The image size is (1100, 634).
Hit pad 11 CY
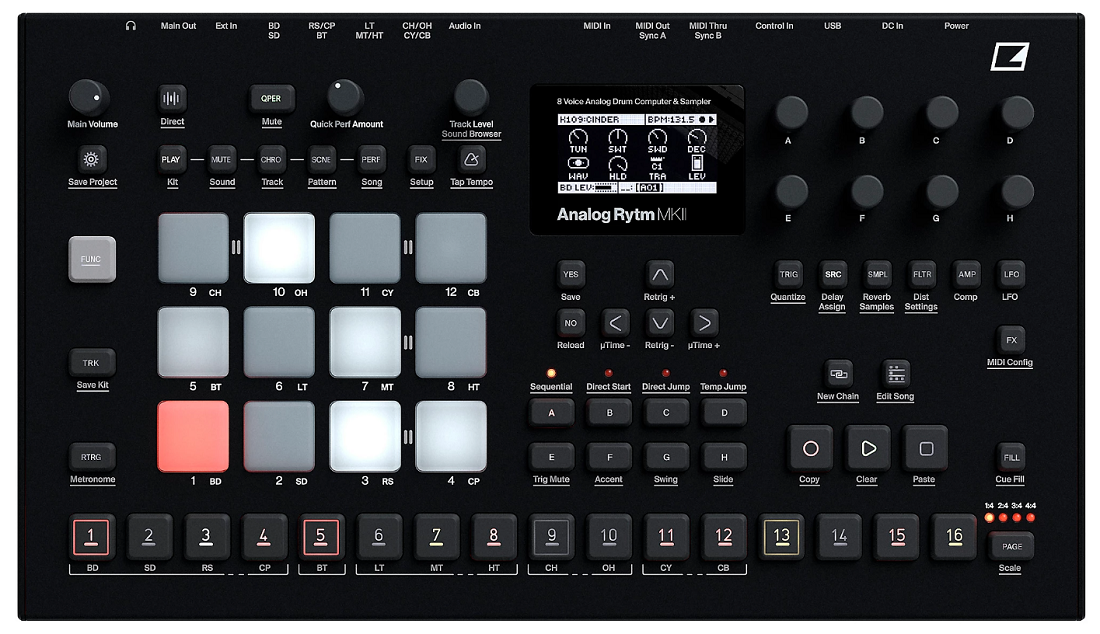[365, 248]
